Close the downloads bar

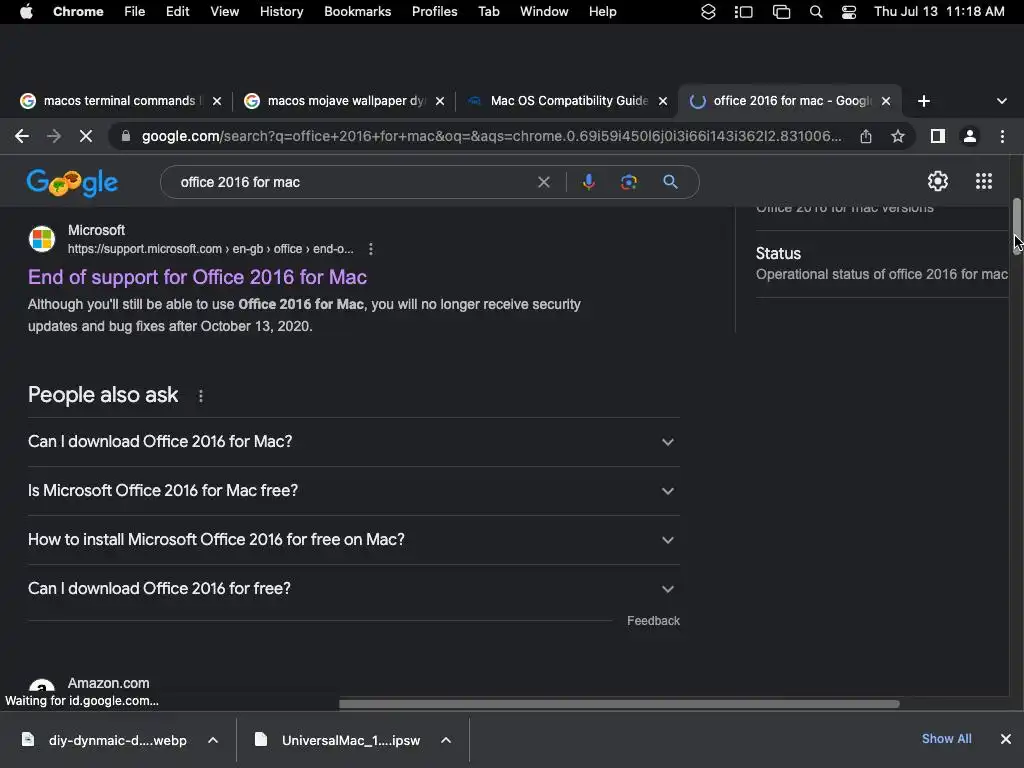1006,739
